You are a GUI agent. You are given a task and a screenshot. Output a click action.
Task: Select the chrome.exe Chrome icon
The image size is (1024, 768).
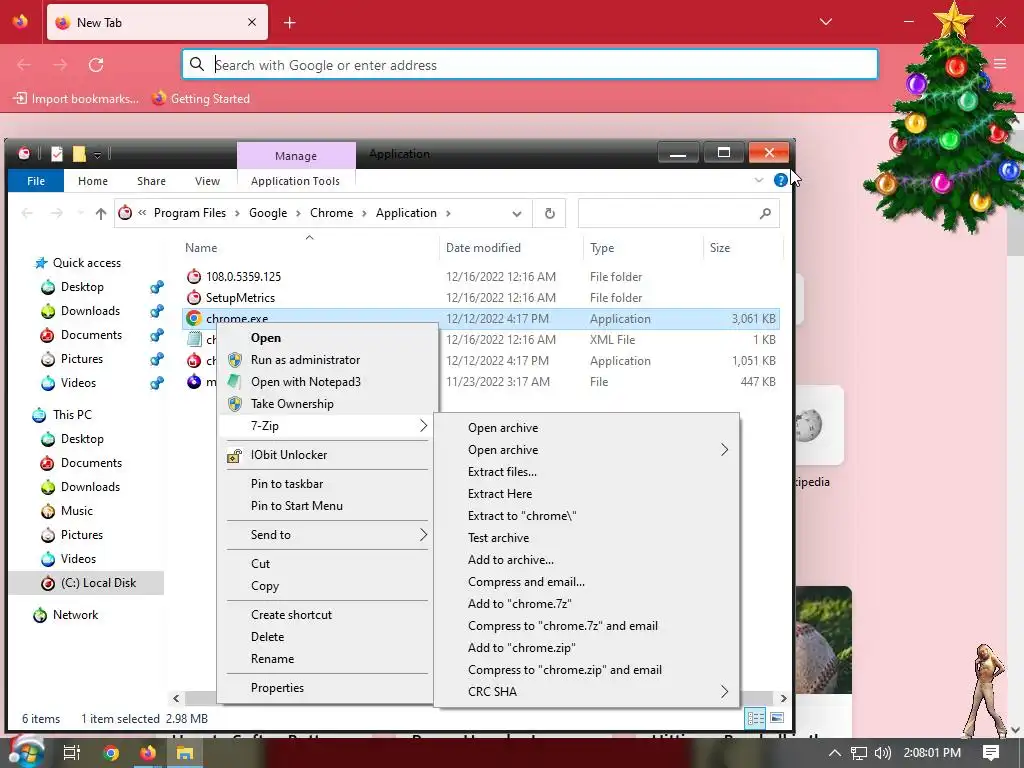click(x=194, y=319)
